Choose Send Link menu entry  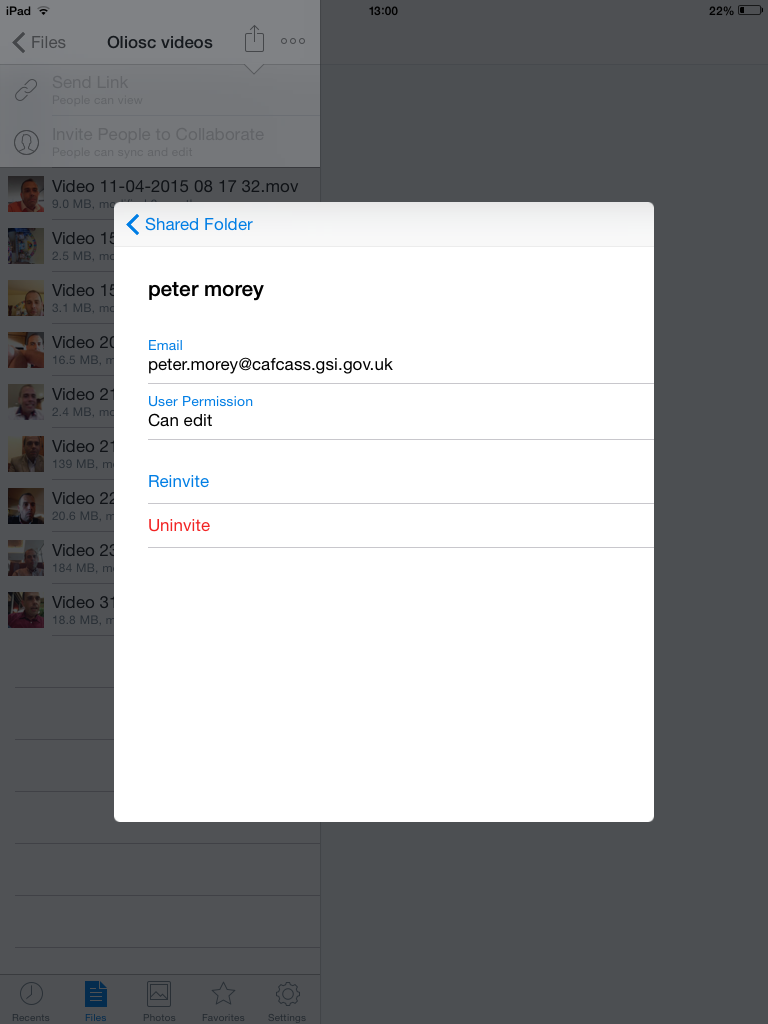(90, 89)
